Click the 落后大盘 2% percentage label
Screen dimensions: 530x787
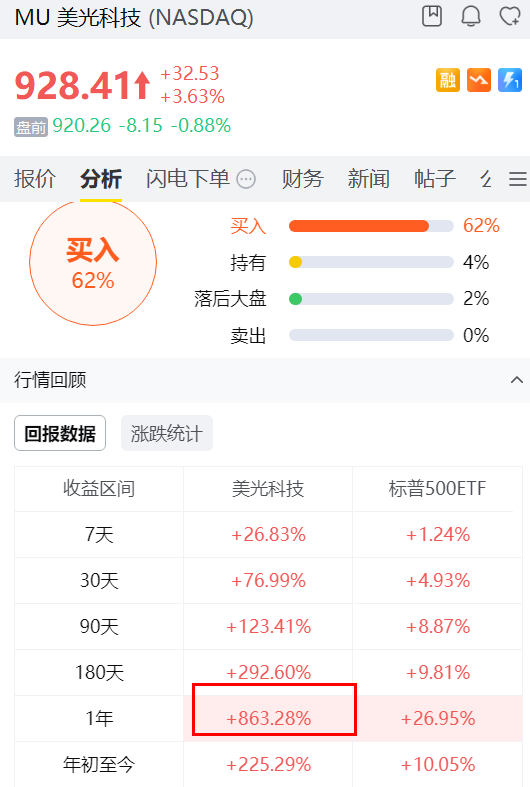476,299
